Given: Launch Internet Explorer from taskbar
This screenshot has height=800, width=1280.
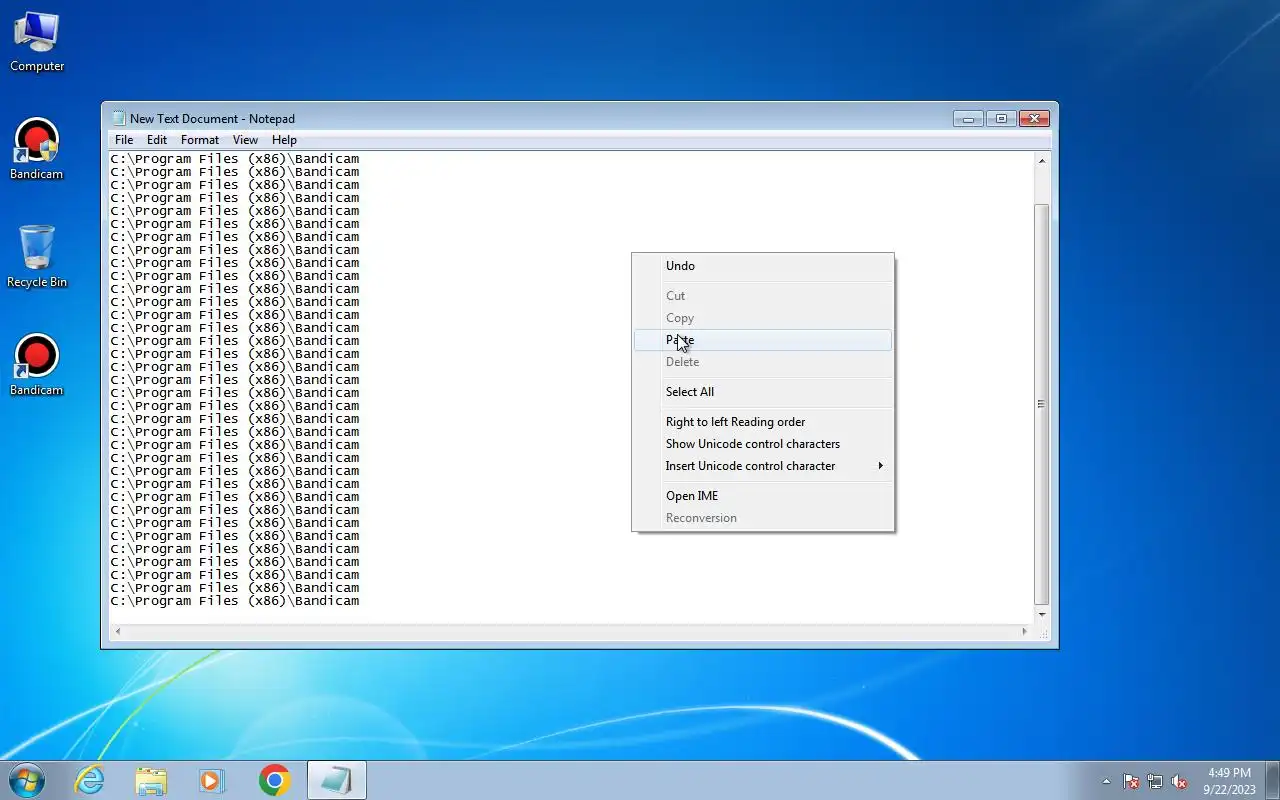Looking at the screenshot, I should 90,780.
